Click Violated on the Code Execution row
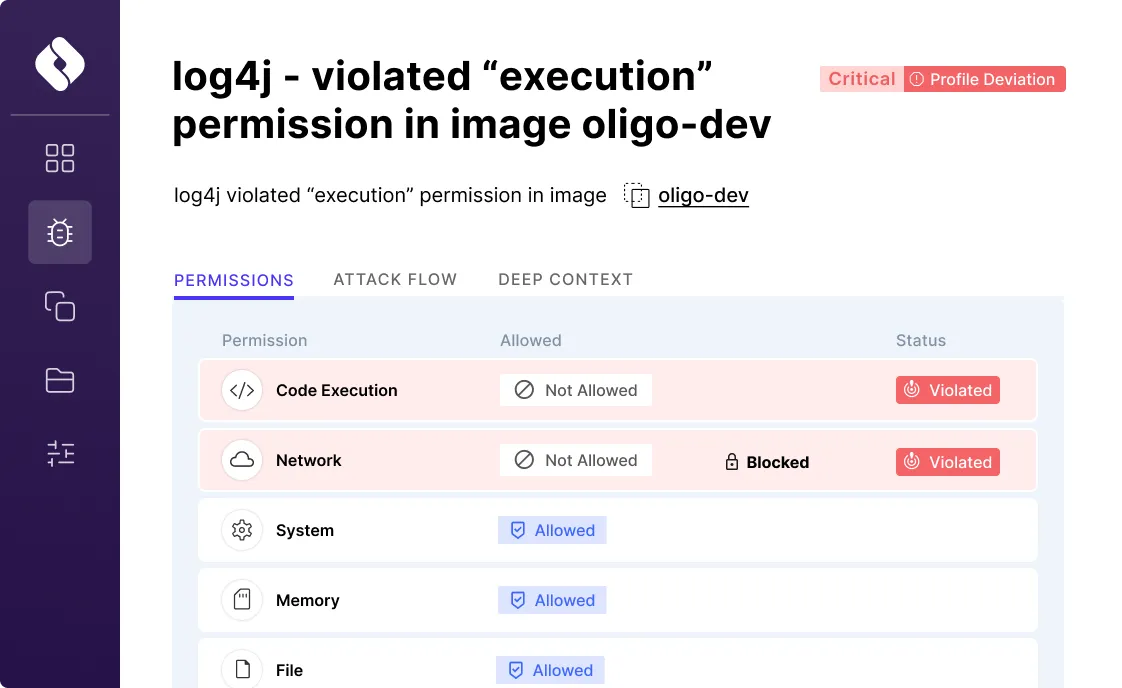Image resolution: width=1122 pixels, height=688 pixels. coord(948,390)
